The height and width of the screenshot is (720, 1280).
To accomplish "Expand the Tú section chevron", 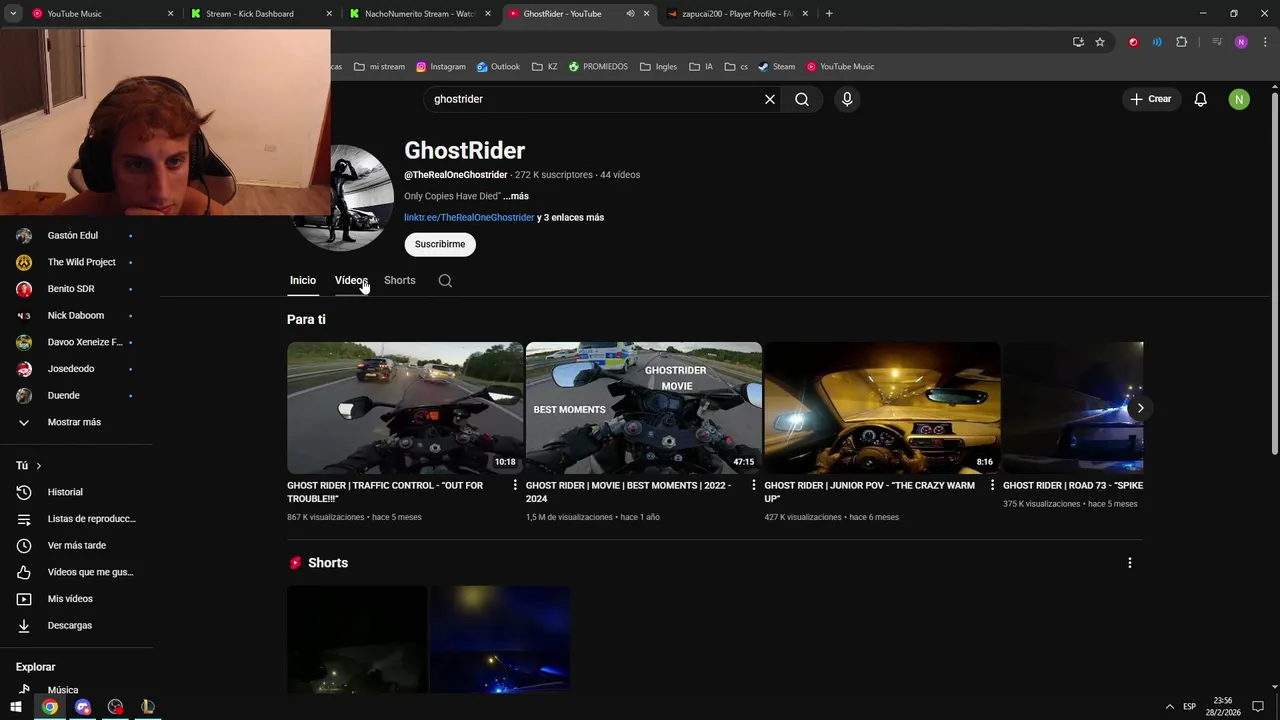I will point(39,466).
